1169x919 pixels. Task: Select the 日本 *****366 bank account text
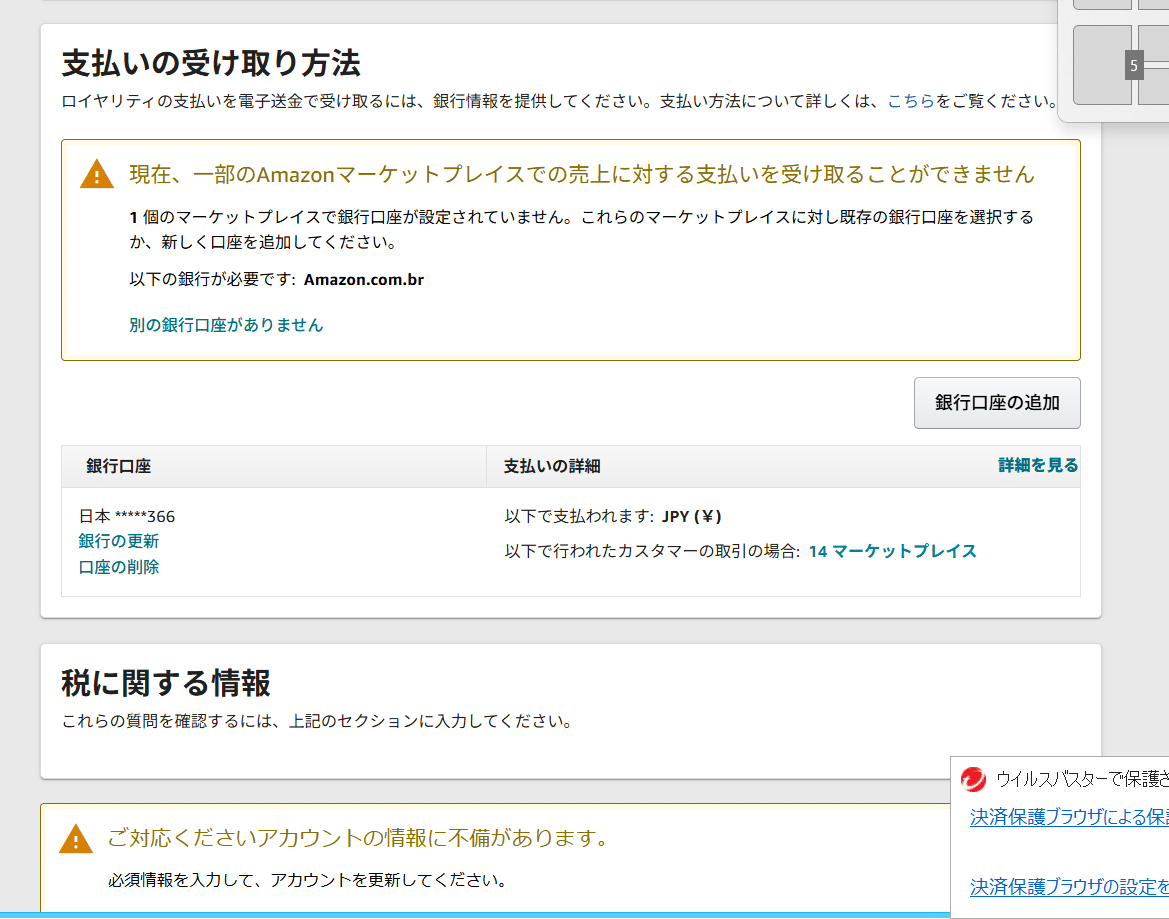tap(127, 517)
